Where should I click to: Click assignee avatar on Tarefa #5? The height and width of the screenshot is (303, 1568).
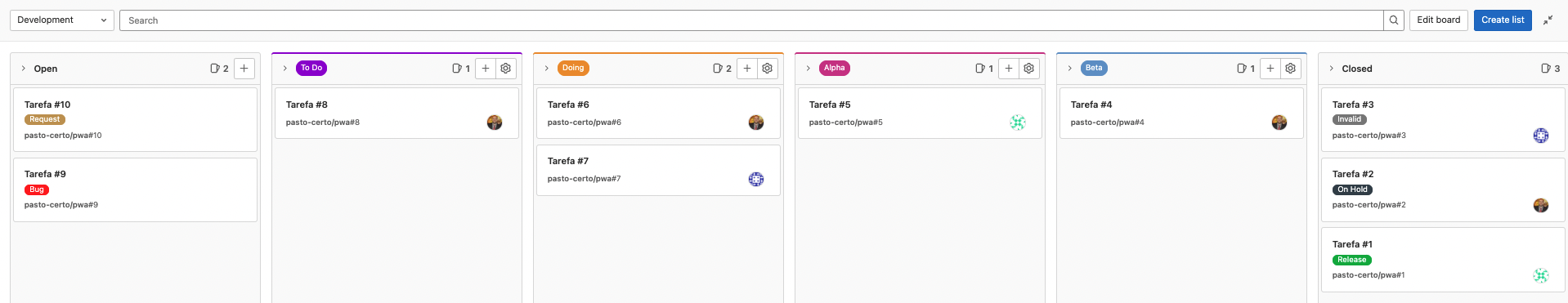1018,123
